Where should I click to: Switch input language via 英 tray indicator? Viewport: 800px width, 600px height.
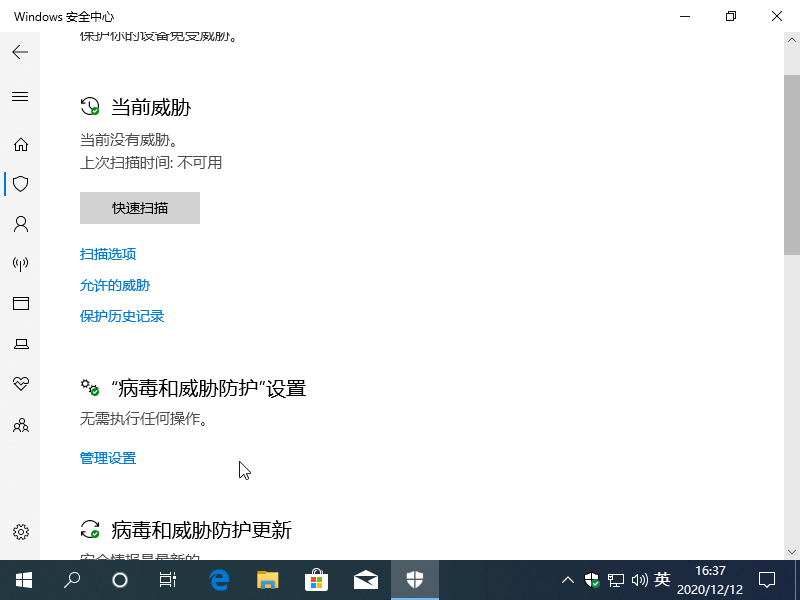coord(661,579)
